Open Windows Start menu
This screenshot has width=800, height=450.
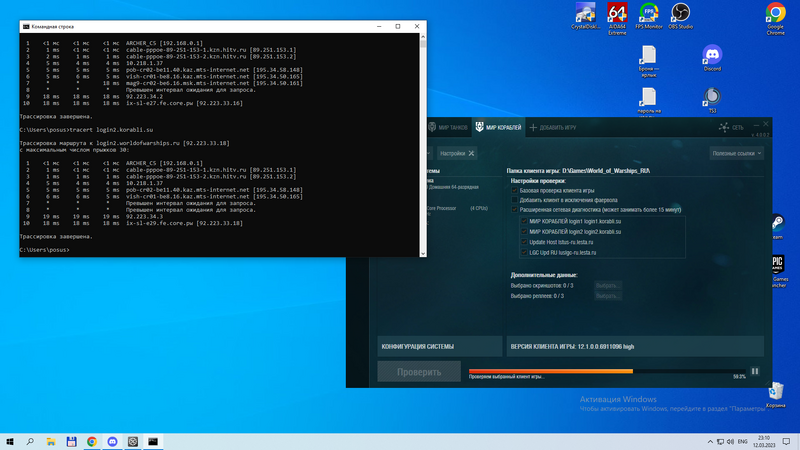pyautogui.click(x=10, y=441)
